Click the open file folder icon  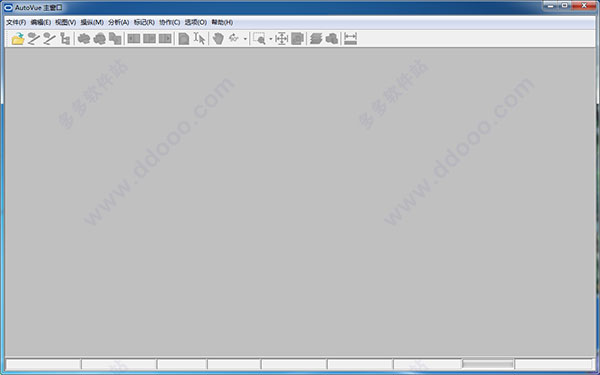(18, 39)
